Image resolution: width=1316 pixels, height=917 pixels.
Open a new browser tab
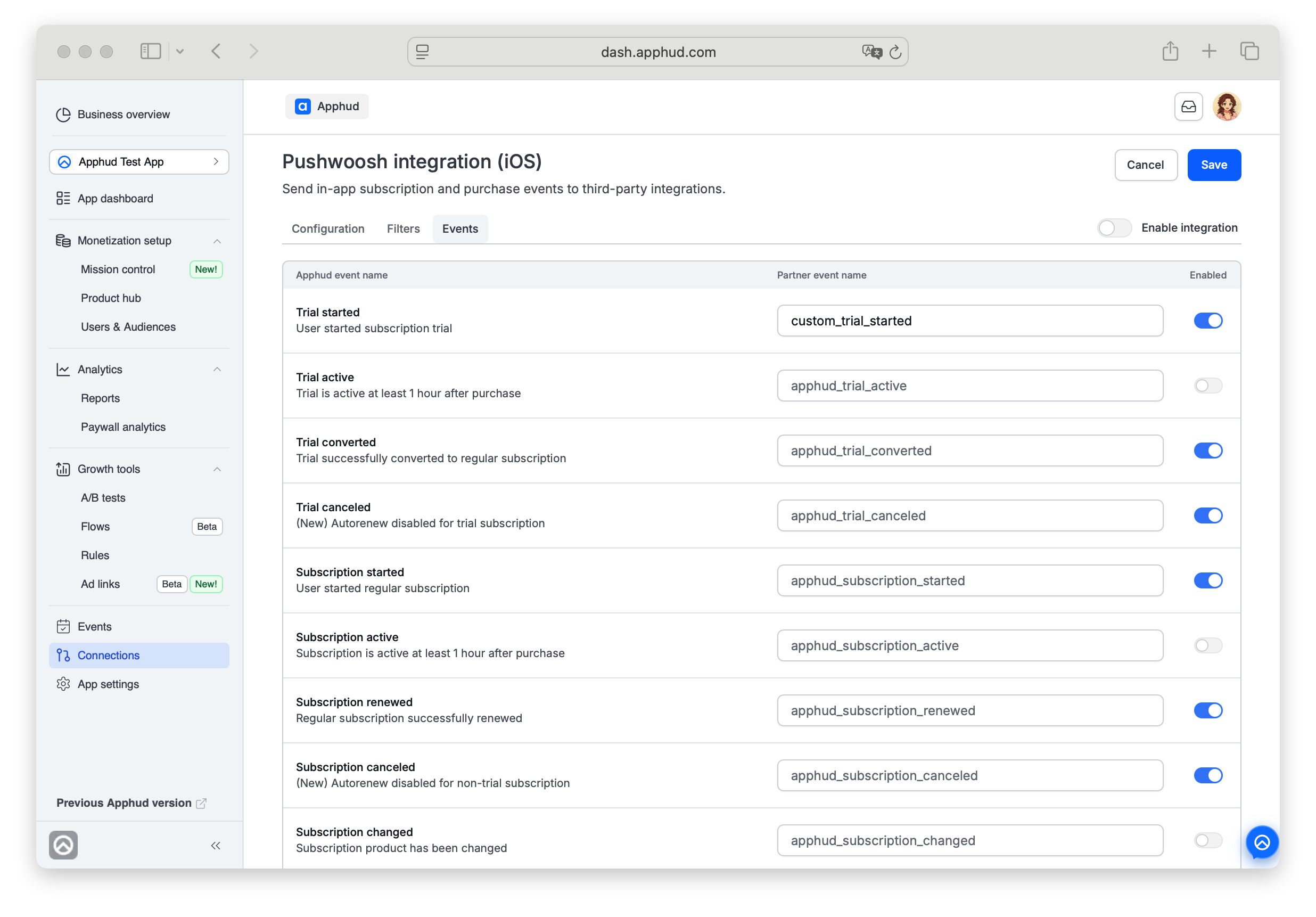tap(1209, 51)
